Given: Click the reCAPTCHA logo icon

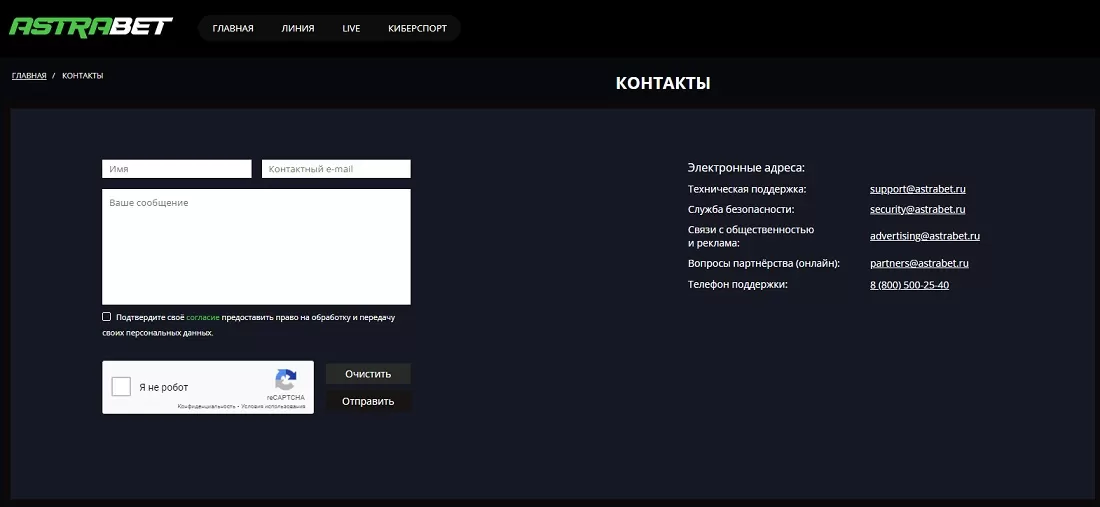Looking at the screenshot, I should [286, 380].
